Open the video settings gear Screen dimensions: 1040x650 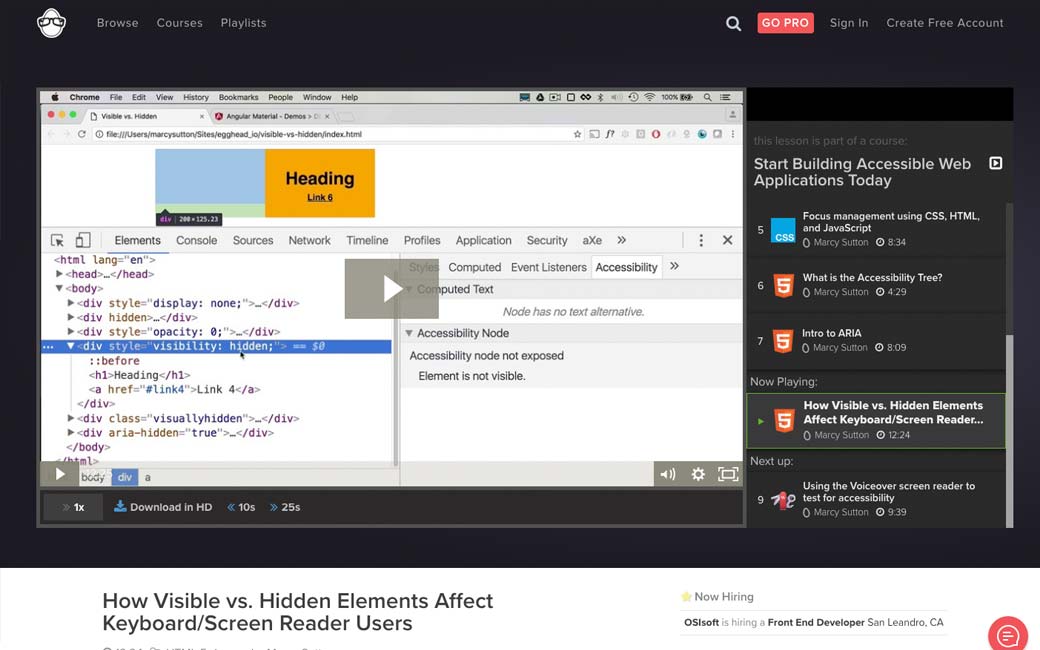click(x=698, y=474)
